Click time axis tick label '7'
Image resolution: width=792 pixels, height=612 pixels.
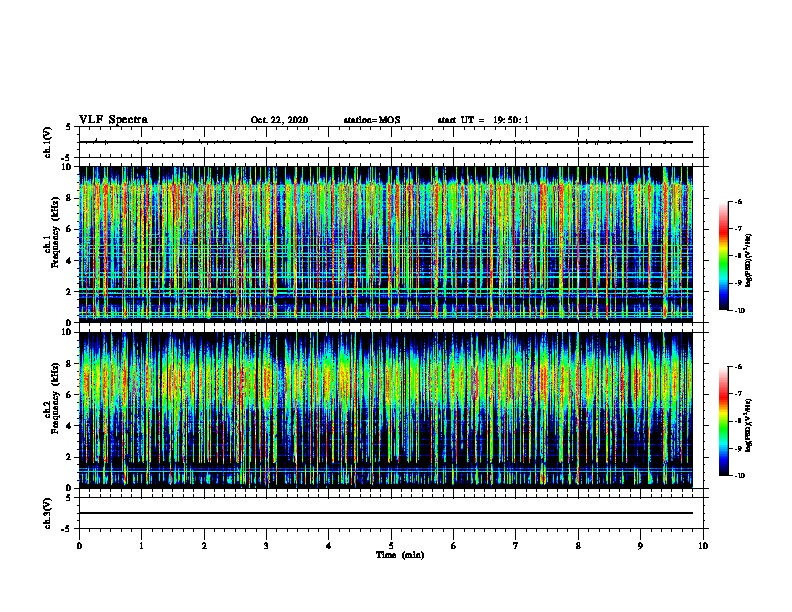[x=516, y=546]
